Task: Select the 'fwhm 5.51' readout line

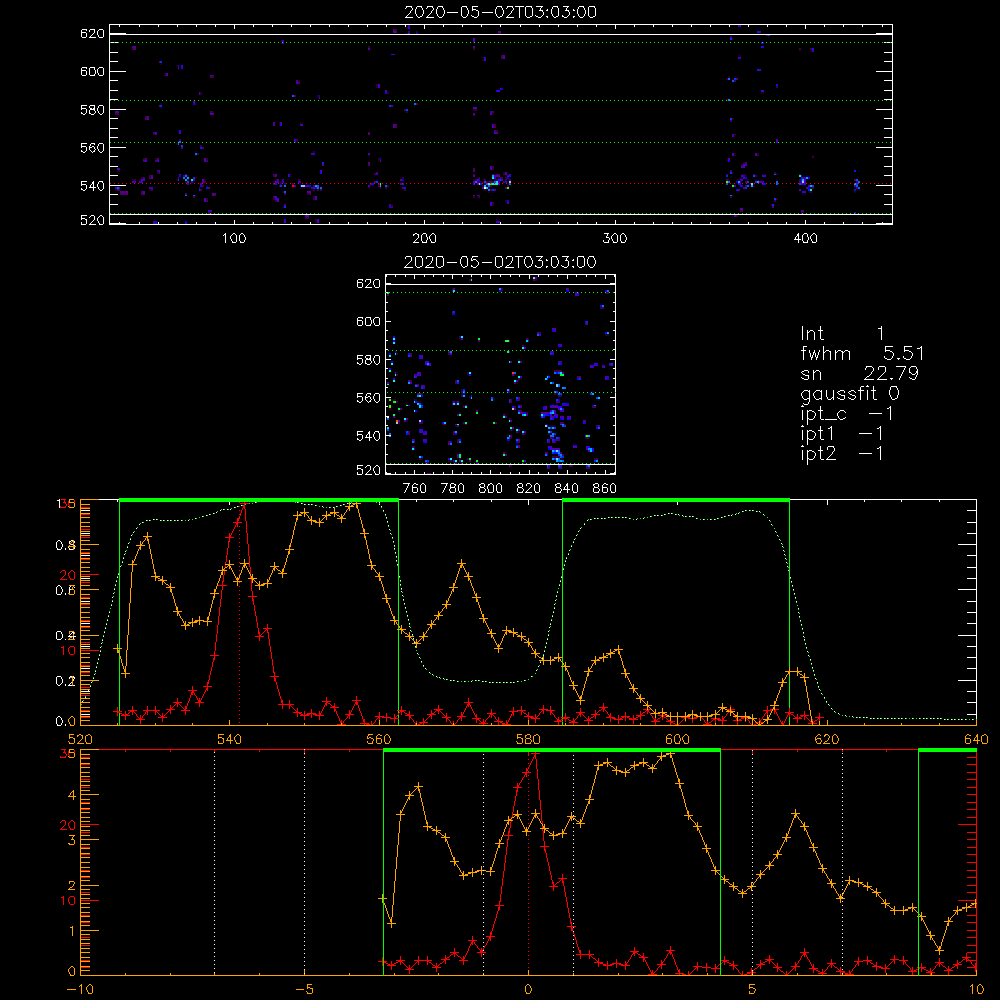Action: click(862, 353)
